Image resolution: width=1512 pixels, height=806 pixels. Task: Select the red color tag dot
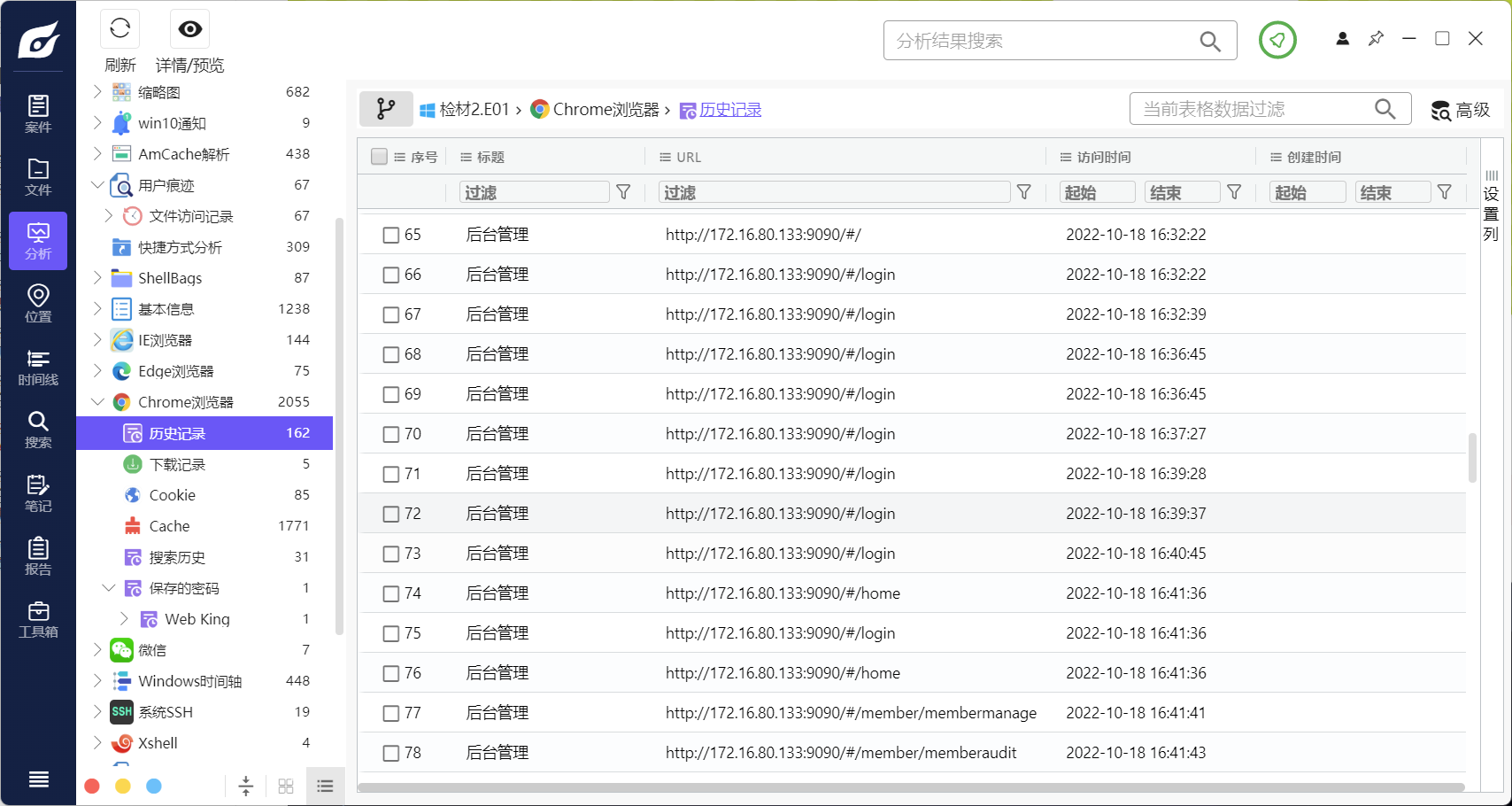point(92,787)
